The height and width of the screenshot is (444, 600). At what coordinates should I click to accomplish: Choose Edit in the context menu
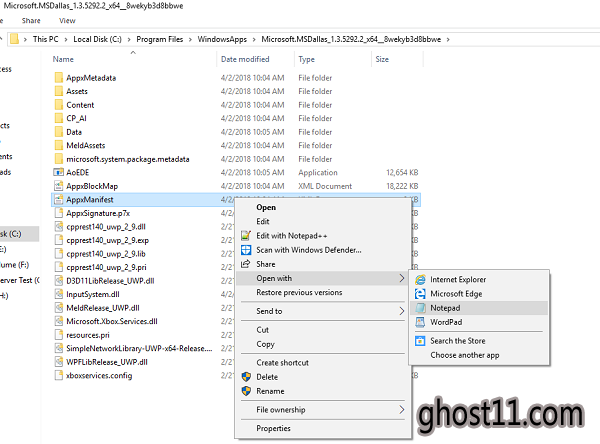[263, 222]
